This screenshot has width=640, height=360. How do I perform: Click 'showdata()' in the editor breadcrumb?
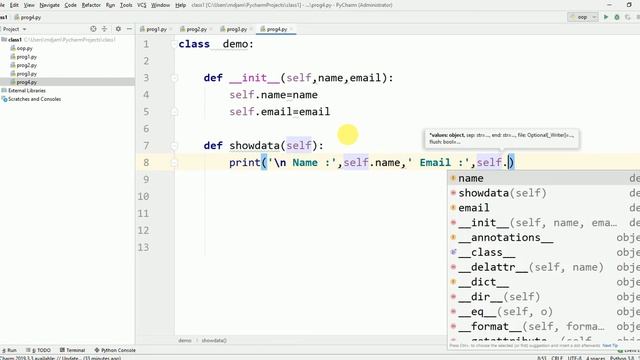214,340
